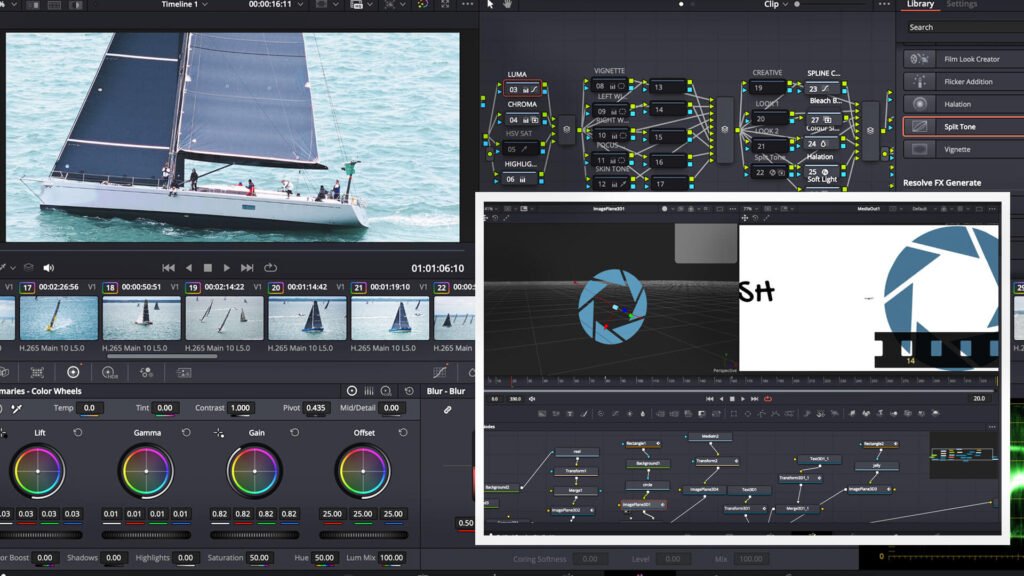Switch to the Library tab

(920, 5)
